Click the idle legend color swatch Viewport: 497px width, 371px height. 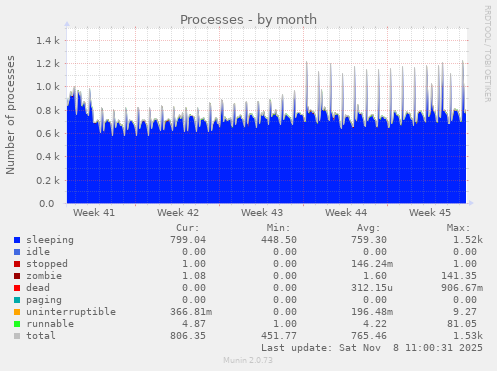17,252
